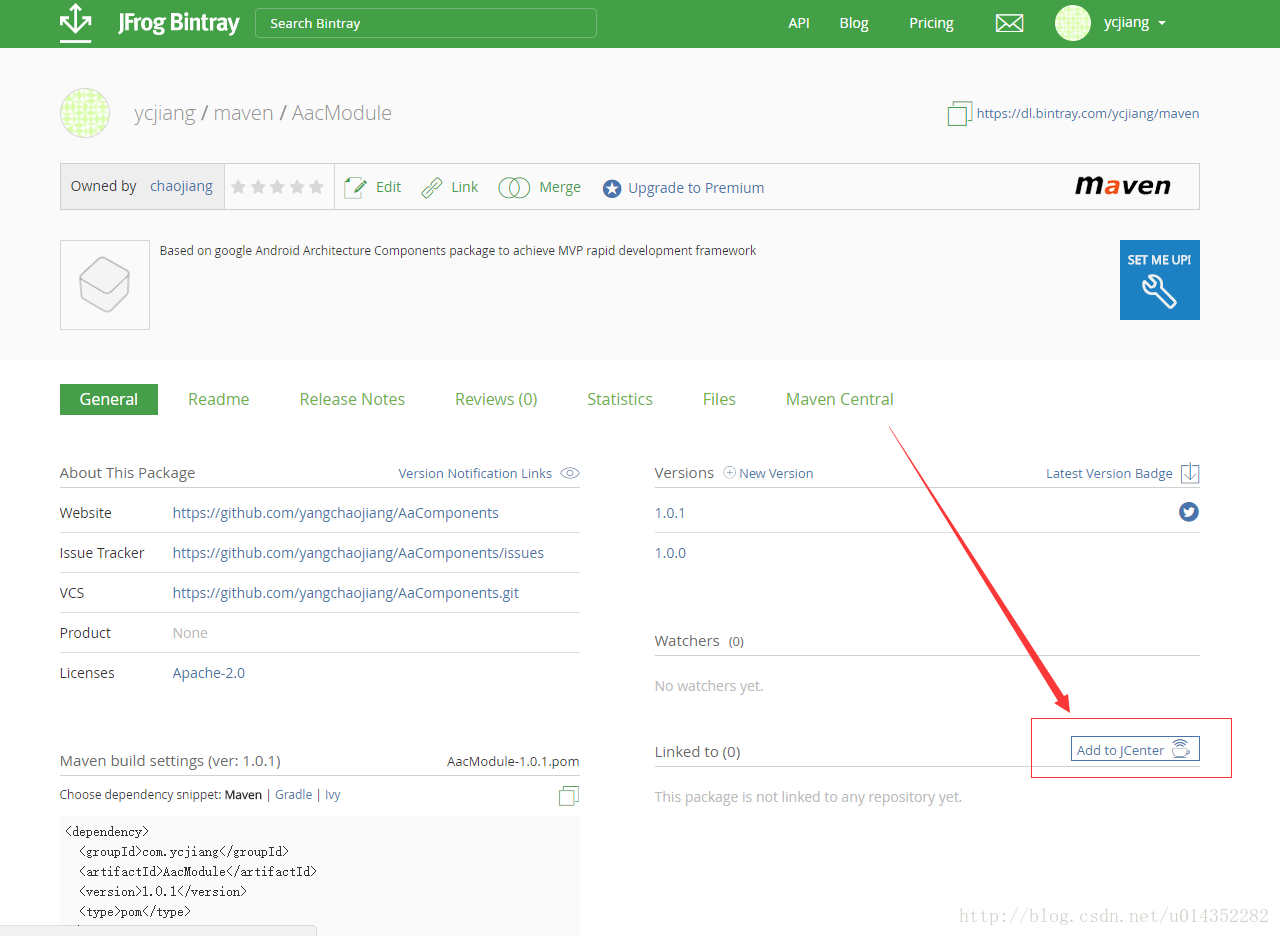Click the Maven logo
The width and height of the screenshot is (1280, 936).
click(1122, 186)
